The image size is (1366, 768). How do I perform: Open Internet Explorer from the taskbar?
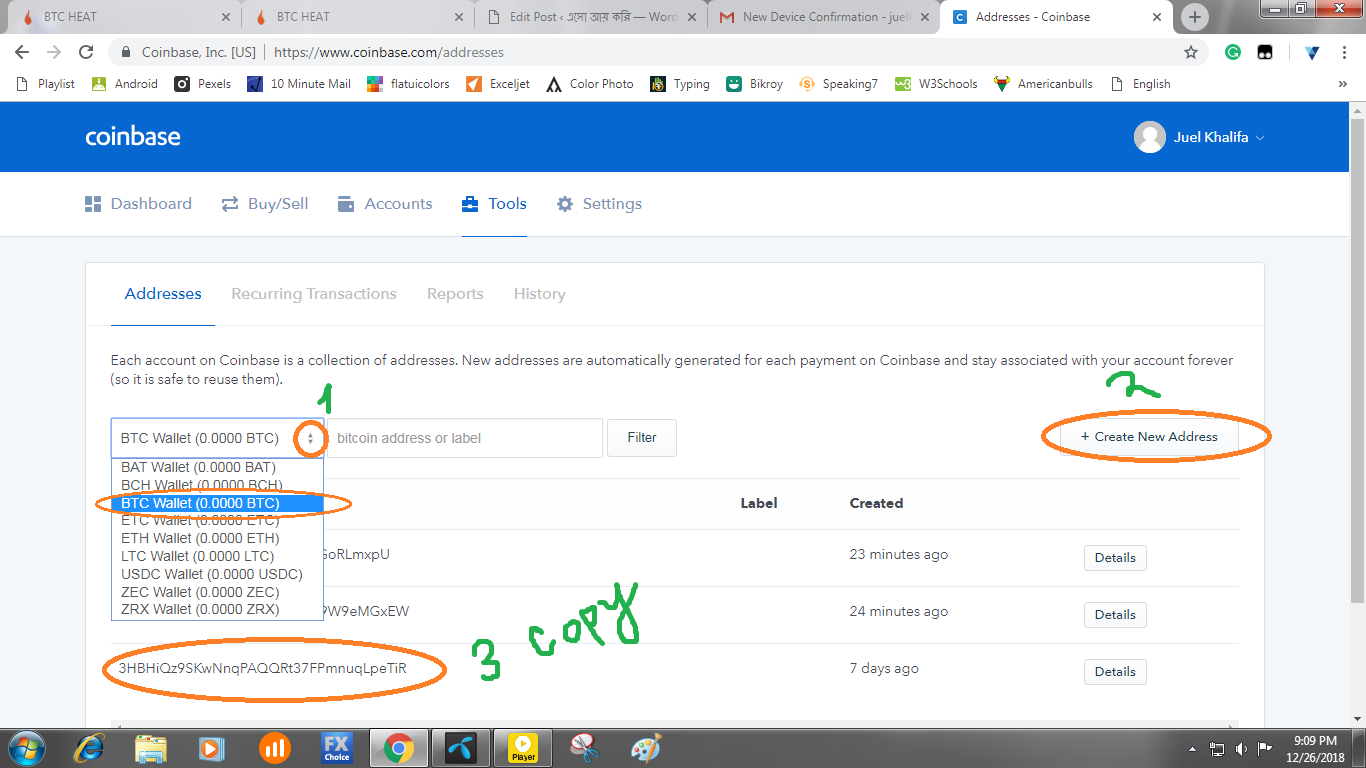pos(89,747)
